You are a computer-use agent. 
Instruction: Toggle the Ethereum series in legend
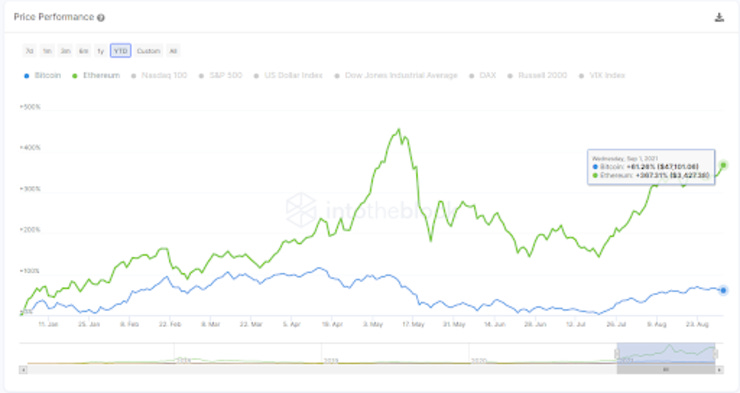[x=96, y=75]
